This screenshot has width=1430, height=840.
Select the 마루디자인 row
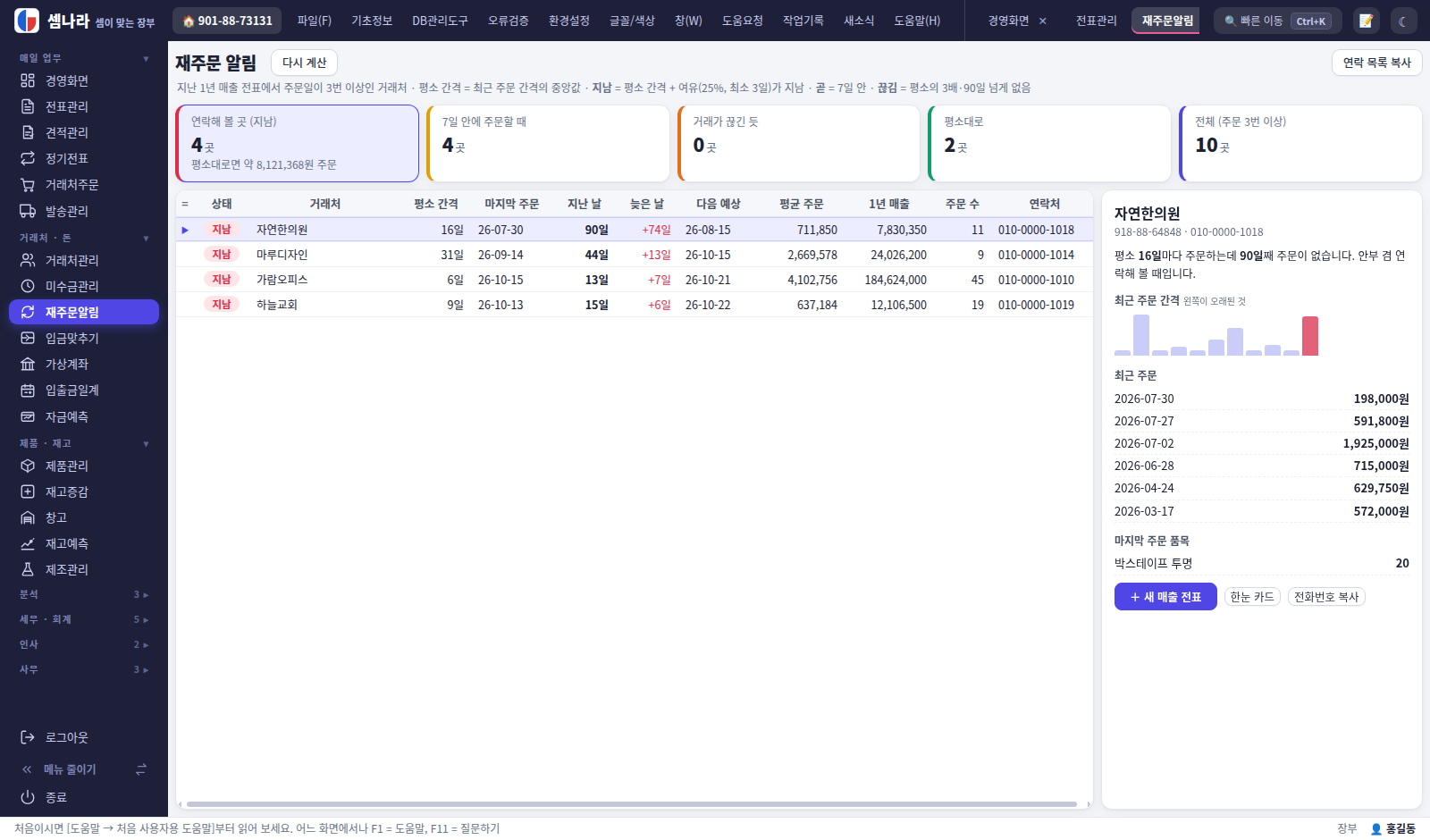click(634, 255)
